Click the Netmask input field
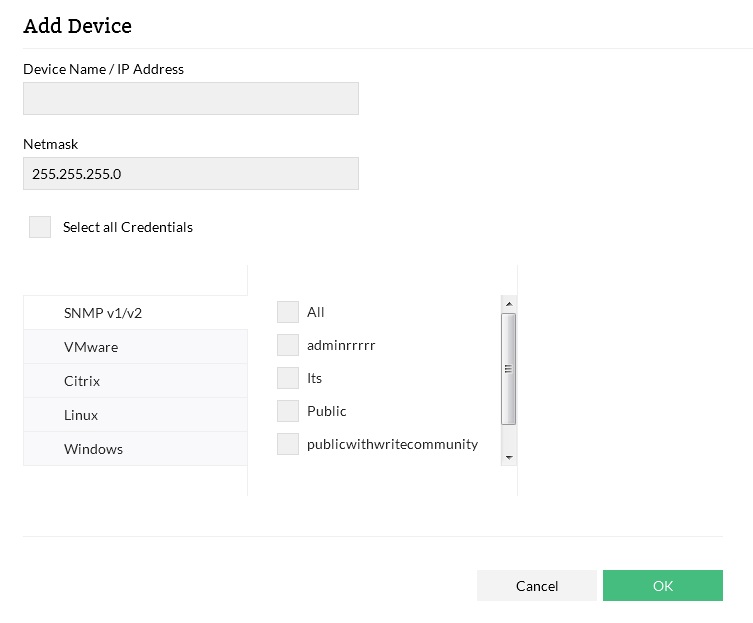The height and width of the screenshot is (623, 753). click(x=190, y=173)
